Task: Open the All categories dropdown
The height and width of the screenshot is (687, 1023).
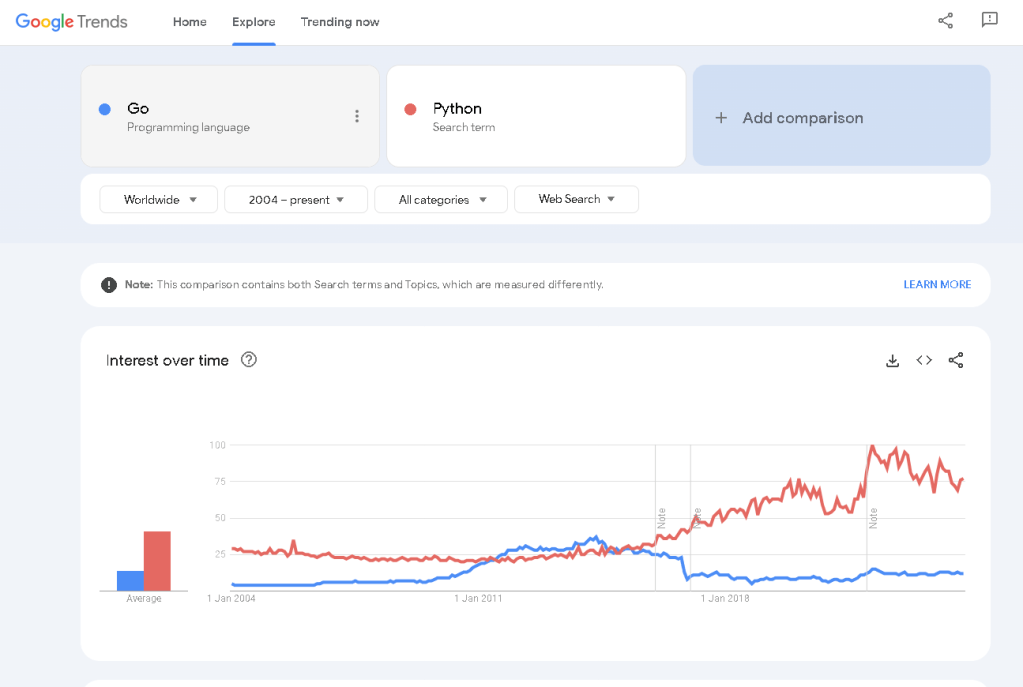Action: coord(441,200)
